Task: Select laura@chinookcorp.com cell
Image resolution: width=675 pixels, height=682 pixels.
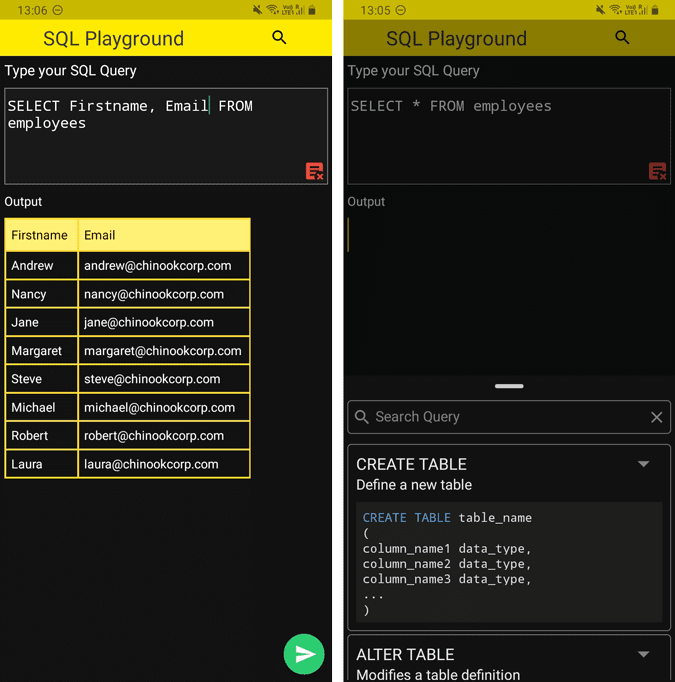Action: (164, 464)
